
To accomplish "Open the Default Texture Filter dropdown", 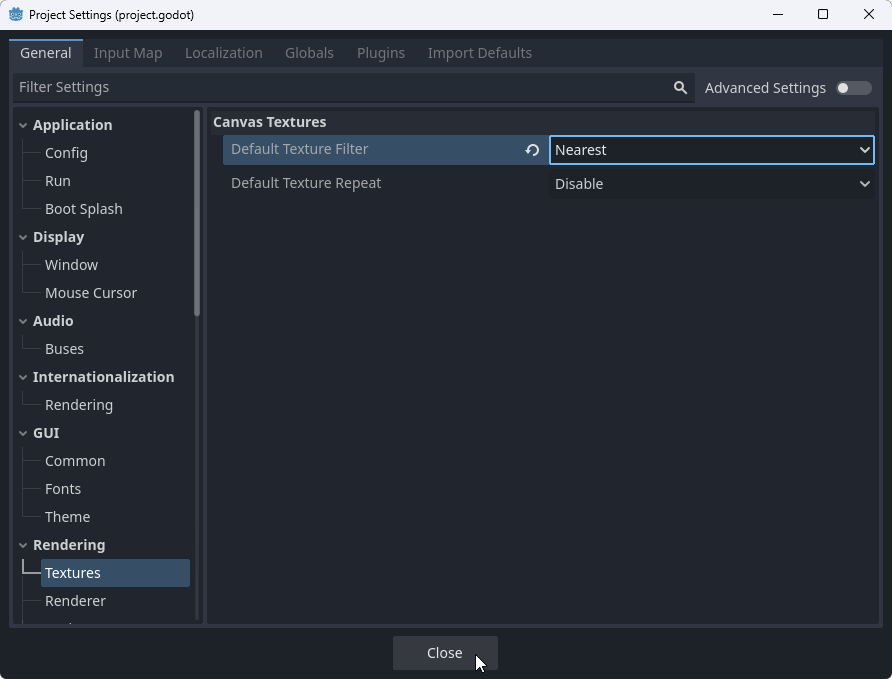I will click(711, 150).
